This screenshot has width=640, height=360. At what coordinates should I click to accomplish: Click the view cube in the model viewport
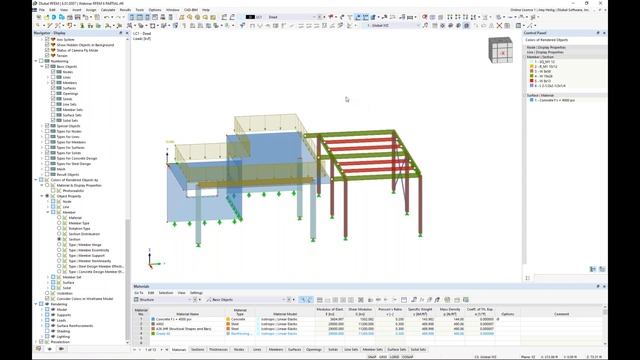coord(500,50)
